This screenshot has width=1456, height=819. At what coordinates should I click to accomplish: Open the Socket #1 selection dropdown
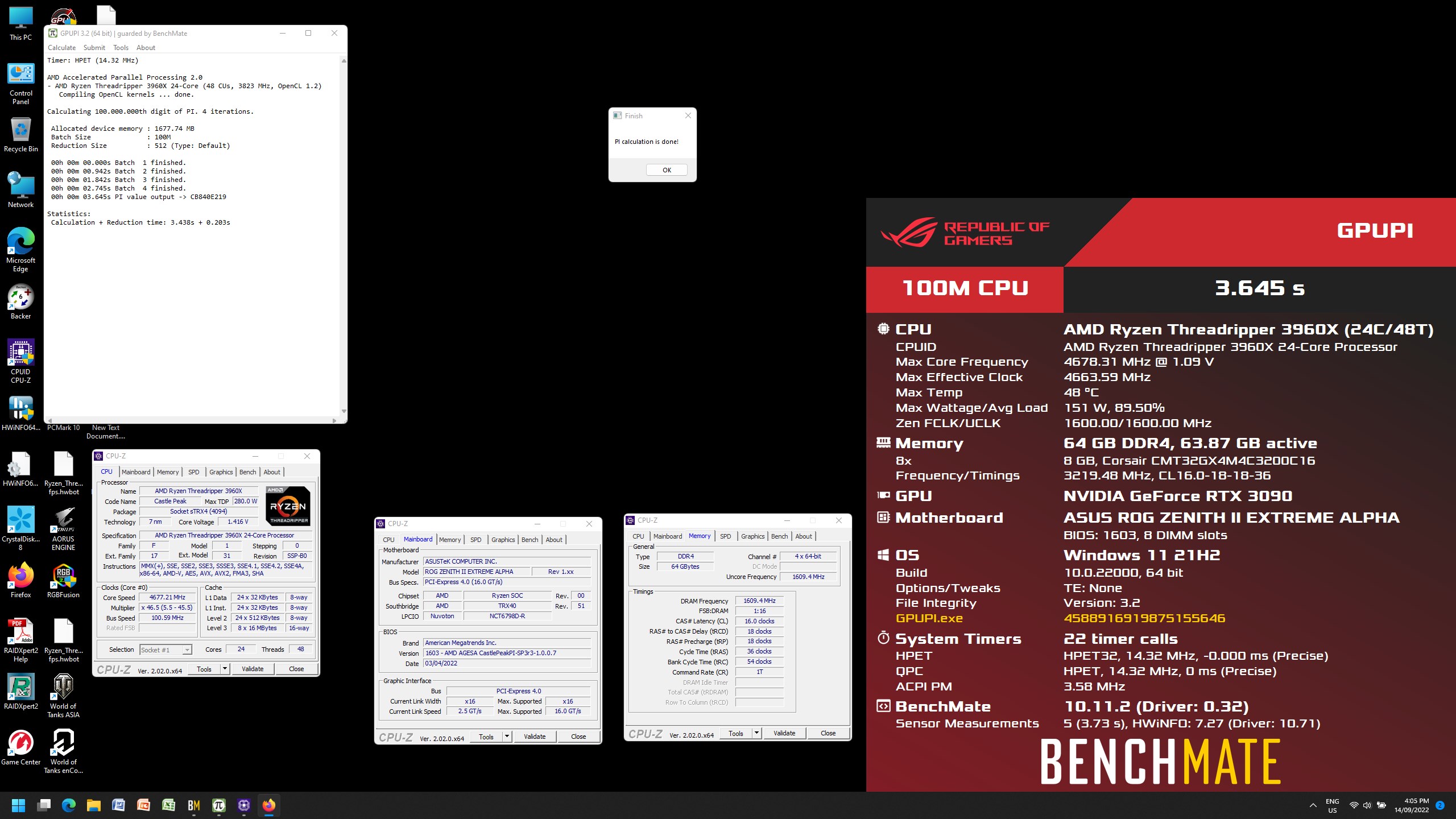click(166, 650)
